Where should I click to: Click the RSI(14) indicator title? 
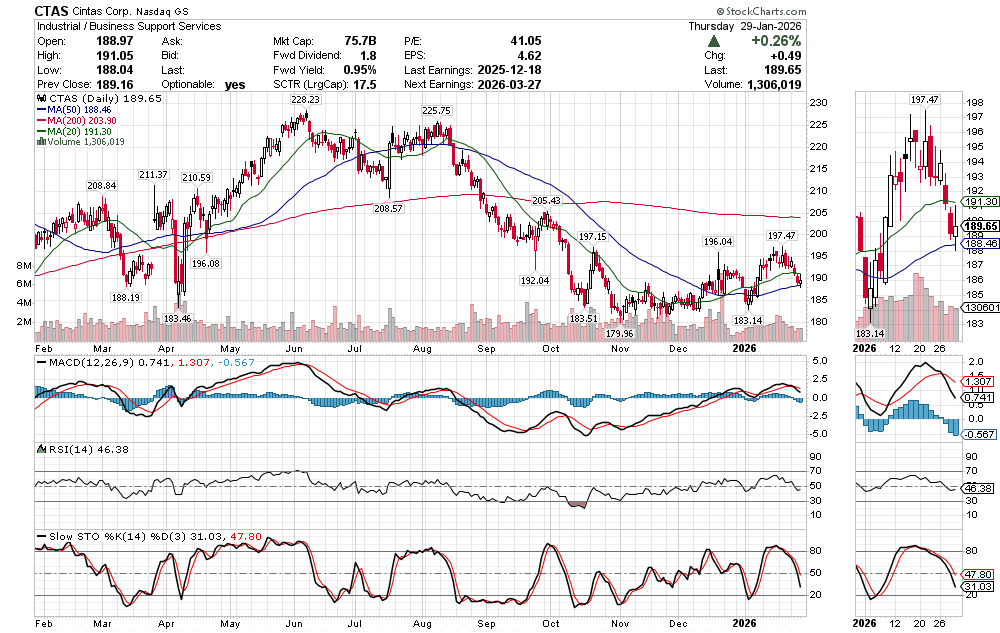70,452
